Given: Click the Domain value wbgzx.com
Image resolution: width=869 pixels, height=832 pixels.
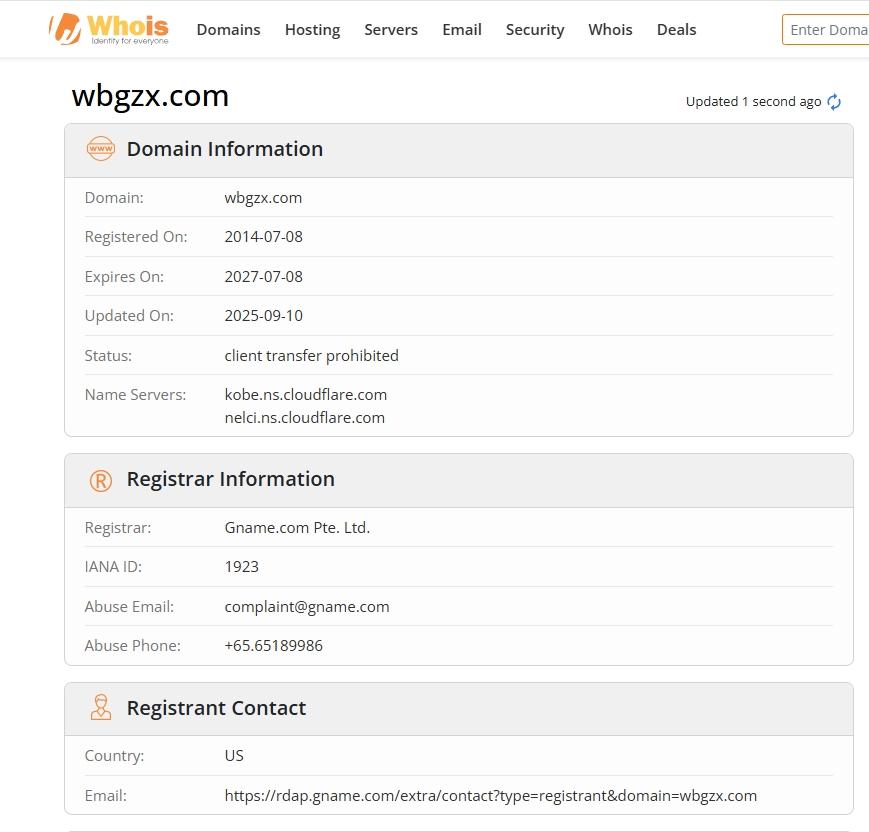Looking at the screenshot, I should pos(263,198).
